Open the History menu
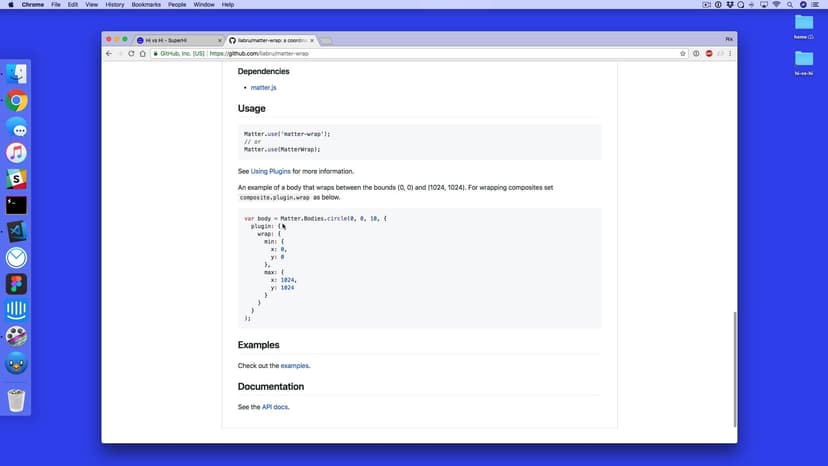828x466 pixels. [115, 4]
